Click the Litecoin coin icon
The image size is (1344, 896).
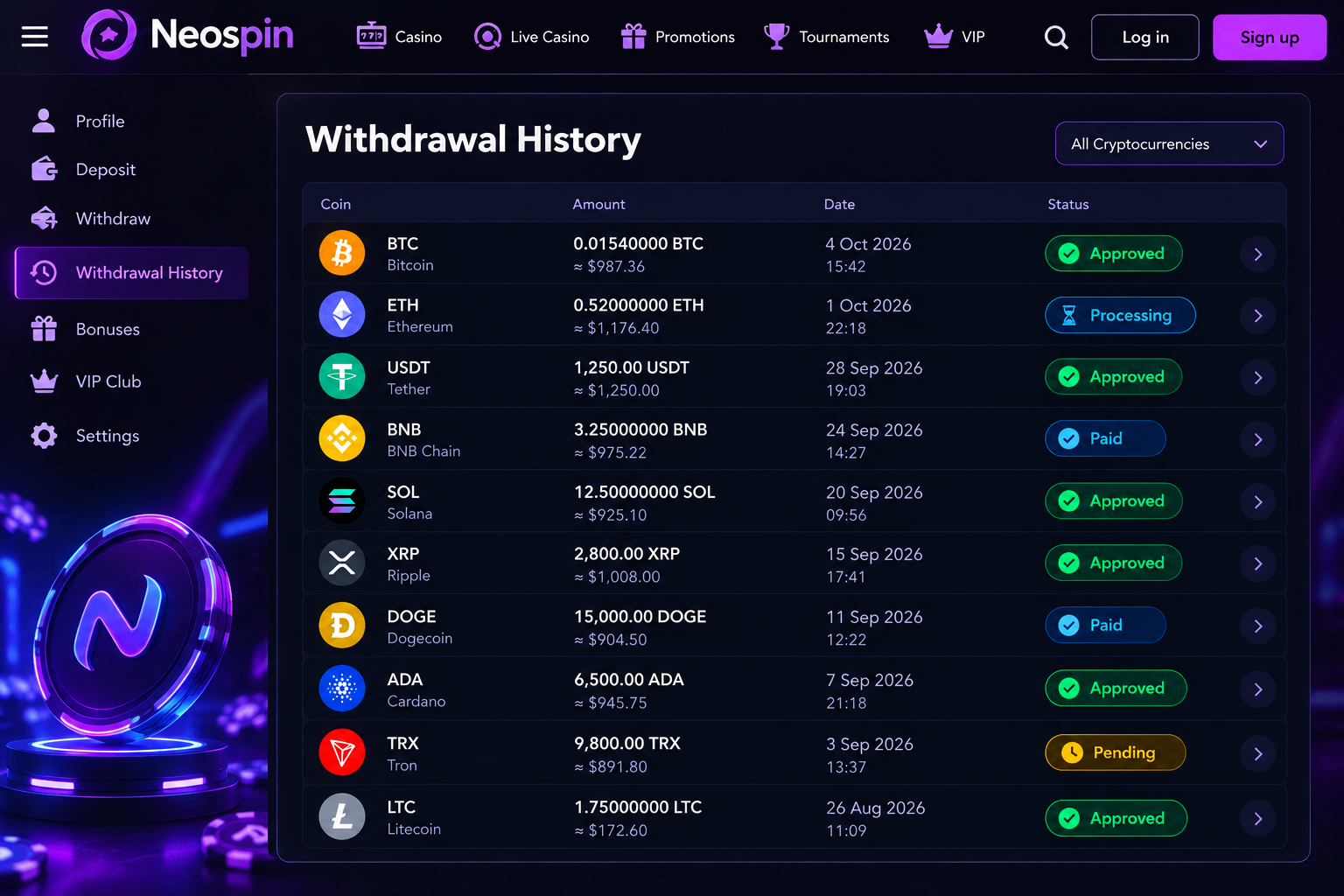(x=342, y=817)
